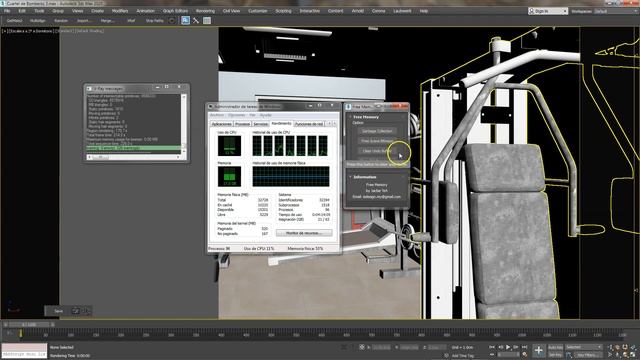This screenshot has height=360, width=640.
Task: Open the Views menu
Action: pyautogui.click(x=78, y=11)
